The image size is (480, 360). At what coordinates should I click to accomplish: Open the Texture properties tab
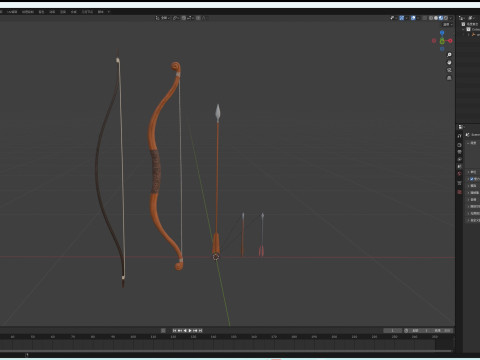(459, 192)
